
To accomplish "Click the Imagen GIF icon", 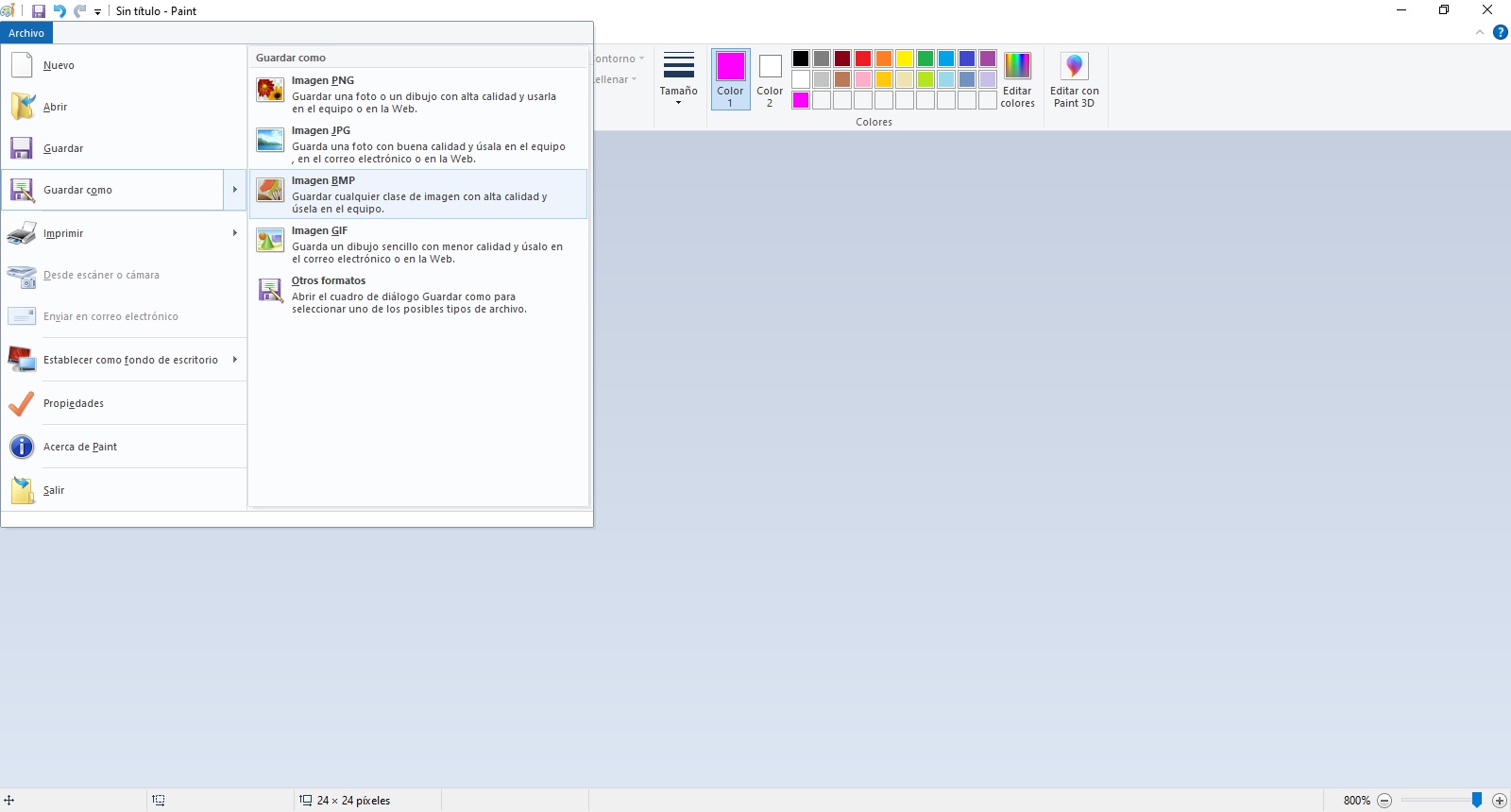I will click(x=270, y=240).
